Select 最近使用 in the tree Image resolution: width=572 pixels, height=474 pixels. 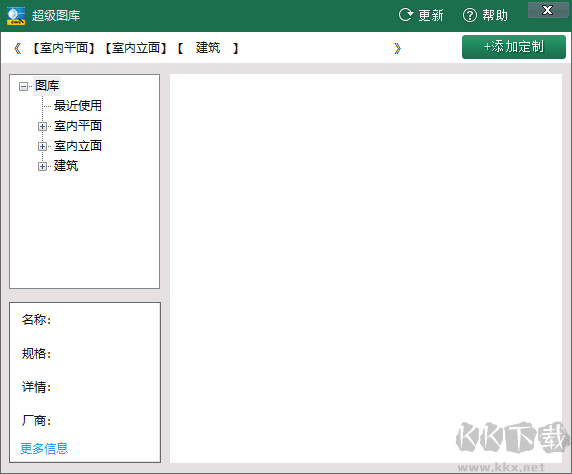[x=78, y=106]
